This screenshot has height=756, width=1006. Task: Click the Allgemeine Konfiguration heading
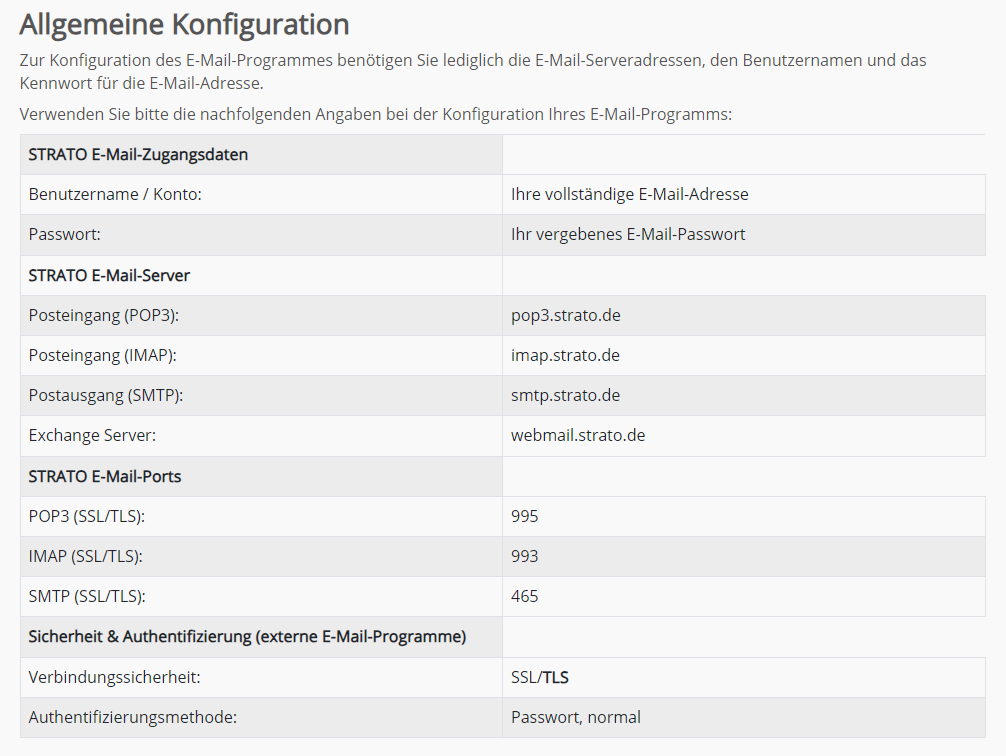(x=184, y=24)
